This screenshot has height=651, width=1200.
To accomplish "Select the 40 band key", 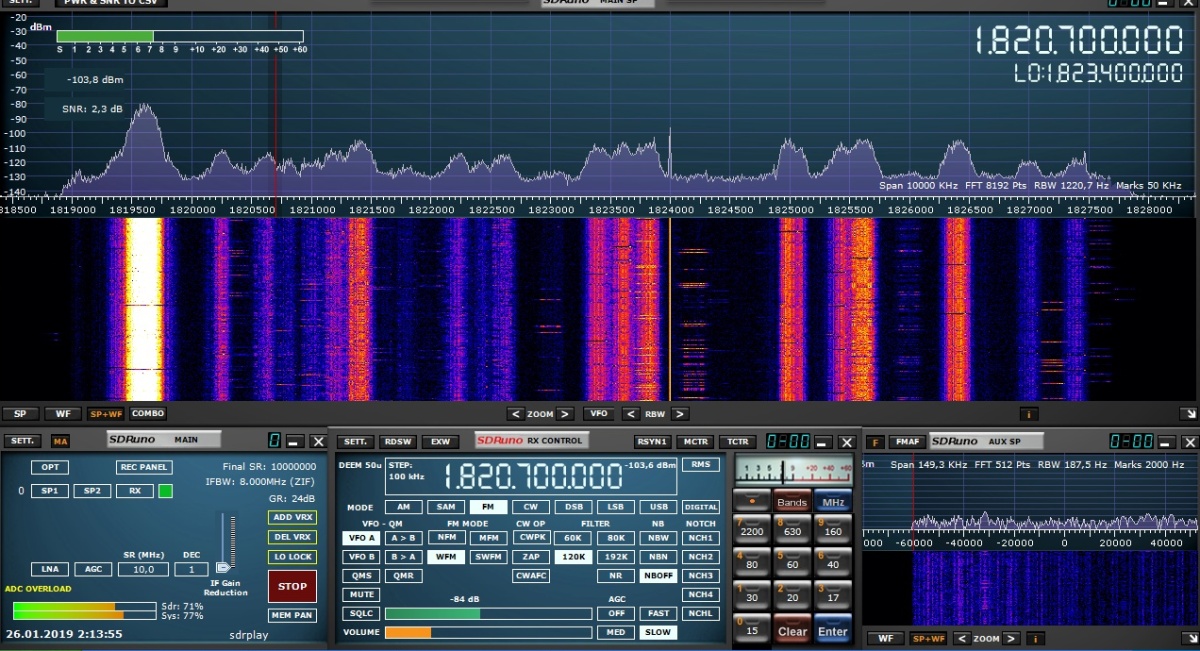I will [x=832, y=564].
